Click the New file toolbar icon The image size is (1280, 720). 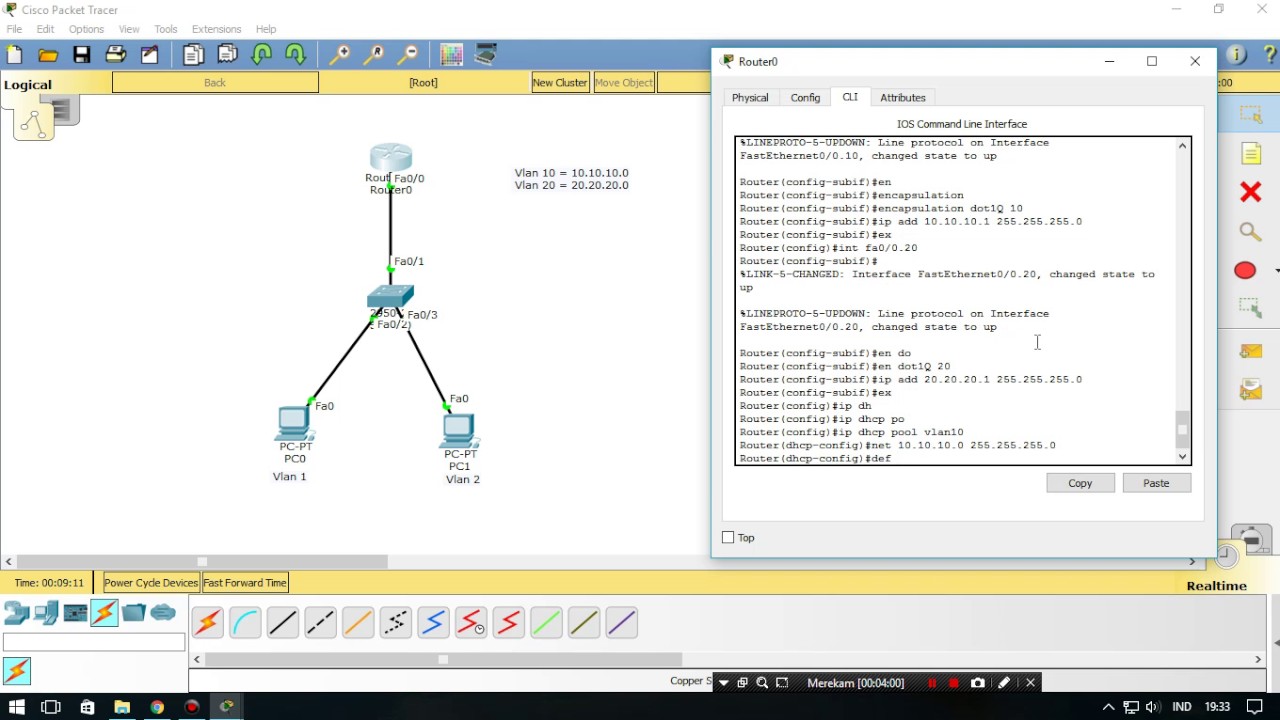coord(14,55)
